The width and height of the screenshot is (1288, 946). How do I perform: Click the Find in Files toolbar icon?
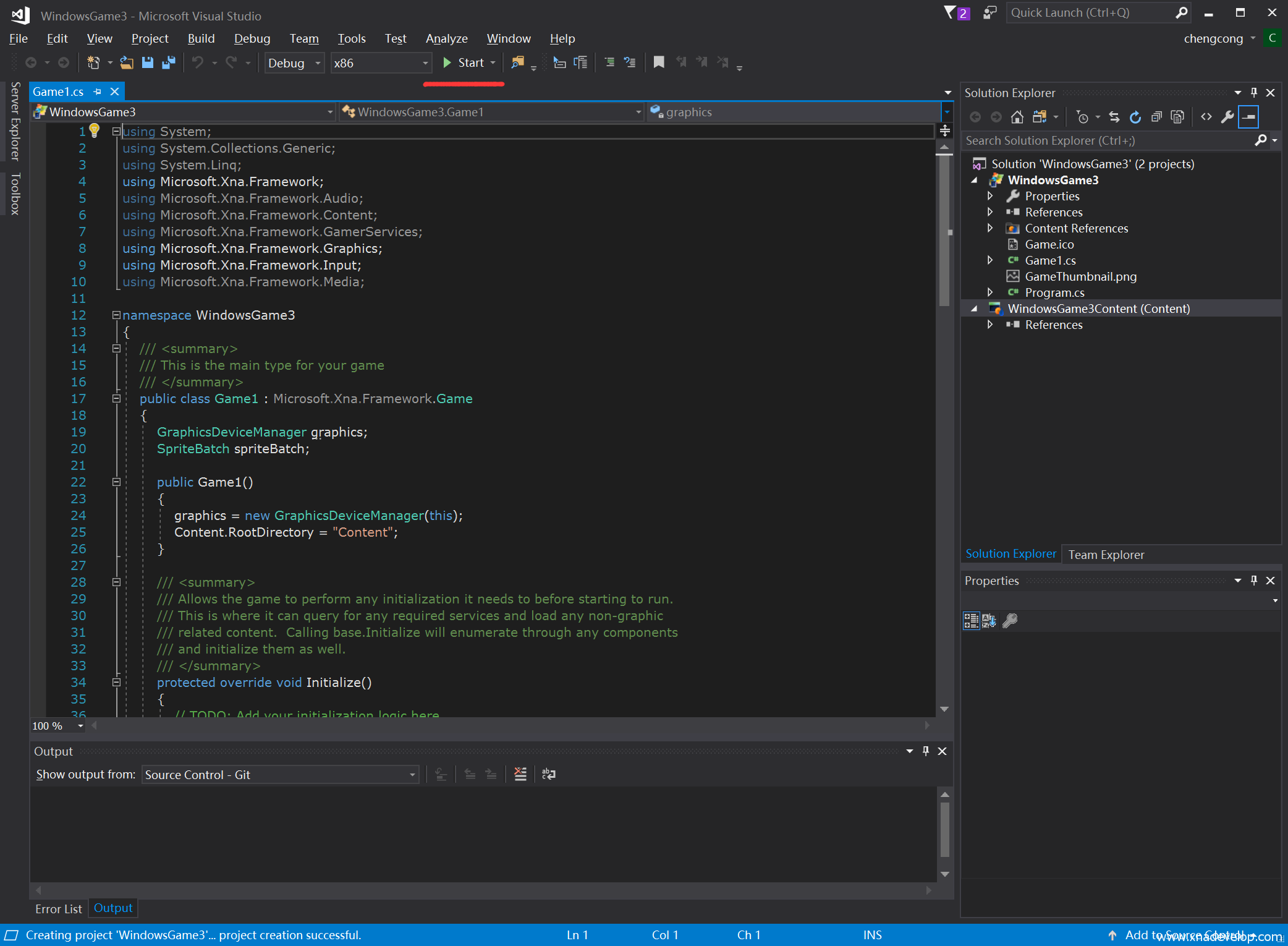517,62
